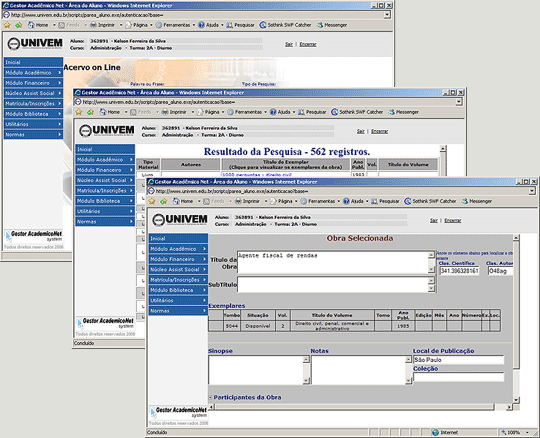Viewport: 540px width, 438px height.
Task: Open Utilitários in front window sidebar
Action: pos(178,300)
